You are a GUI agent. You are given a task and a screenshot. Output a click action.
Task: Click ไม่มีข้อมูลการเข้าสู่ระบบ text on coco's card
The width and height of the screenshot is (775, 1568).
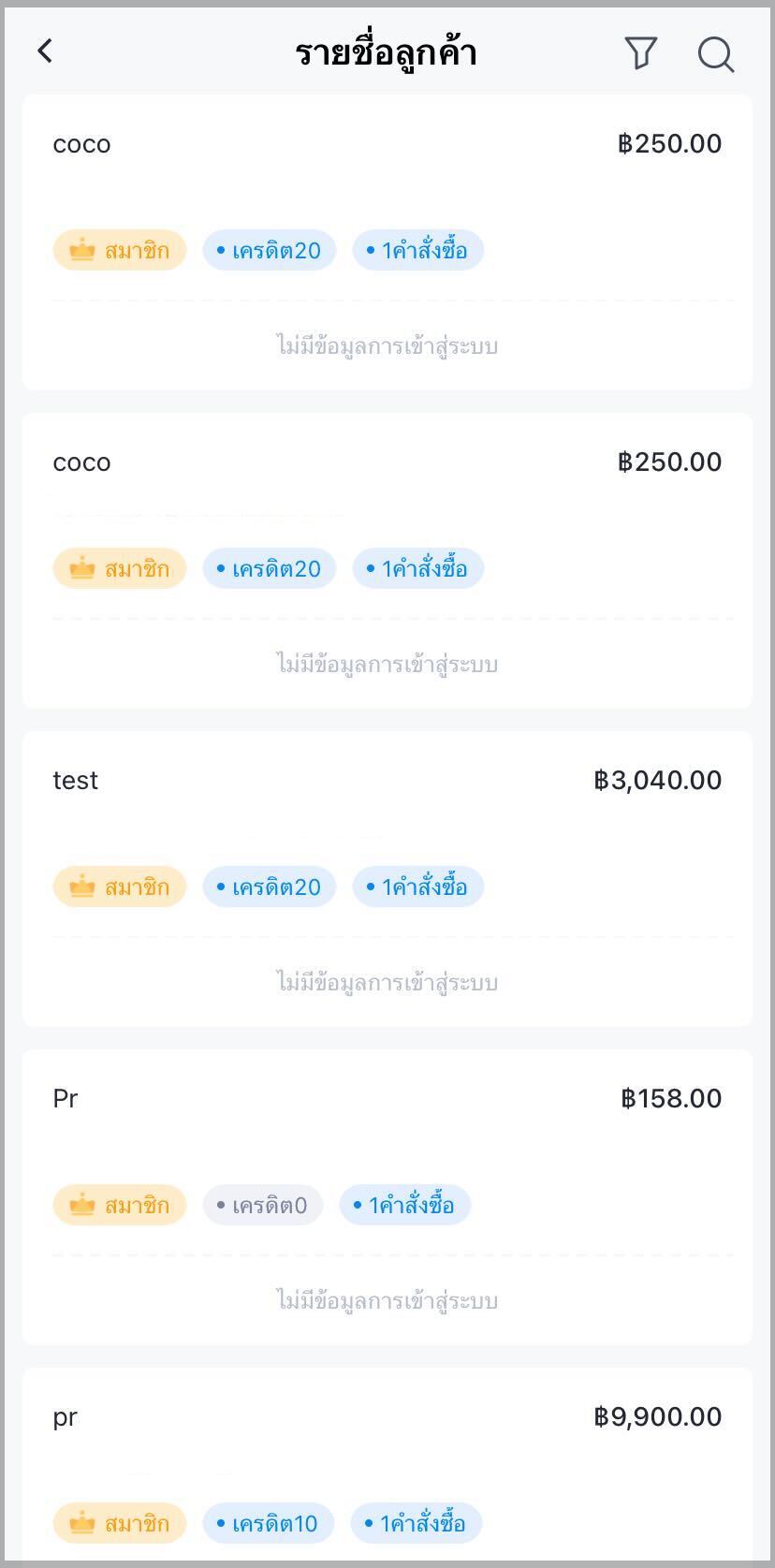(387, 345)
